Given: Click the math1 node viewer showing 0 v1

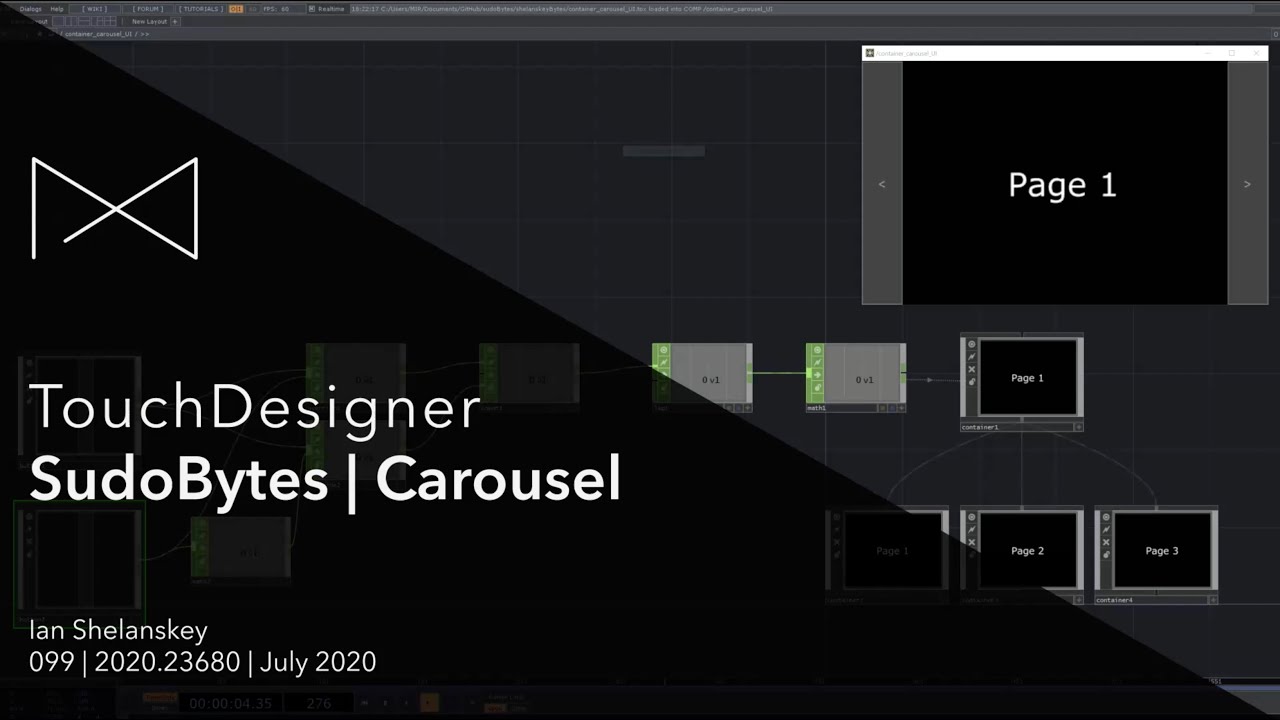Looking at the screenshot, I should coord(864,373).
